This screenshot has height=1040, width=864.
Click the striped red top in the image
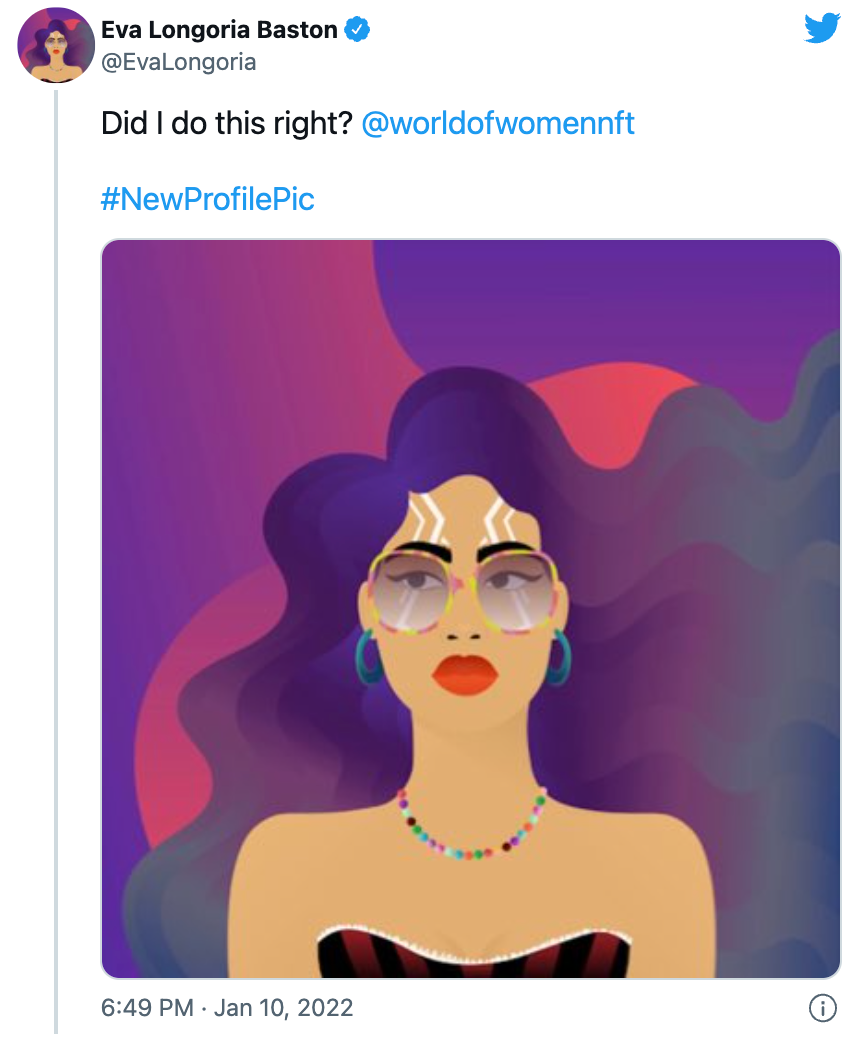point(473,951)
